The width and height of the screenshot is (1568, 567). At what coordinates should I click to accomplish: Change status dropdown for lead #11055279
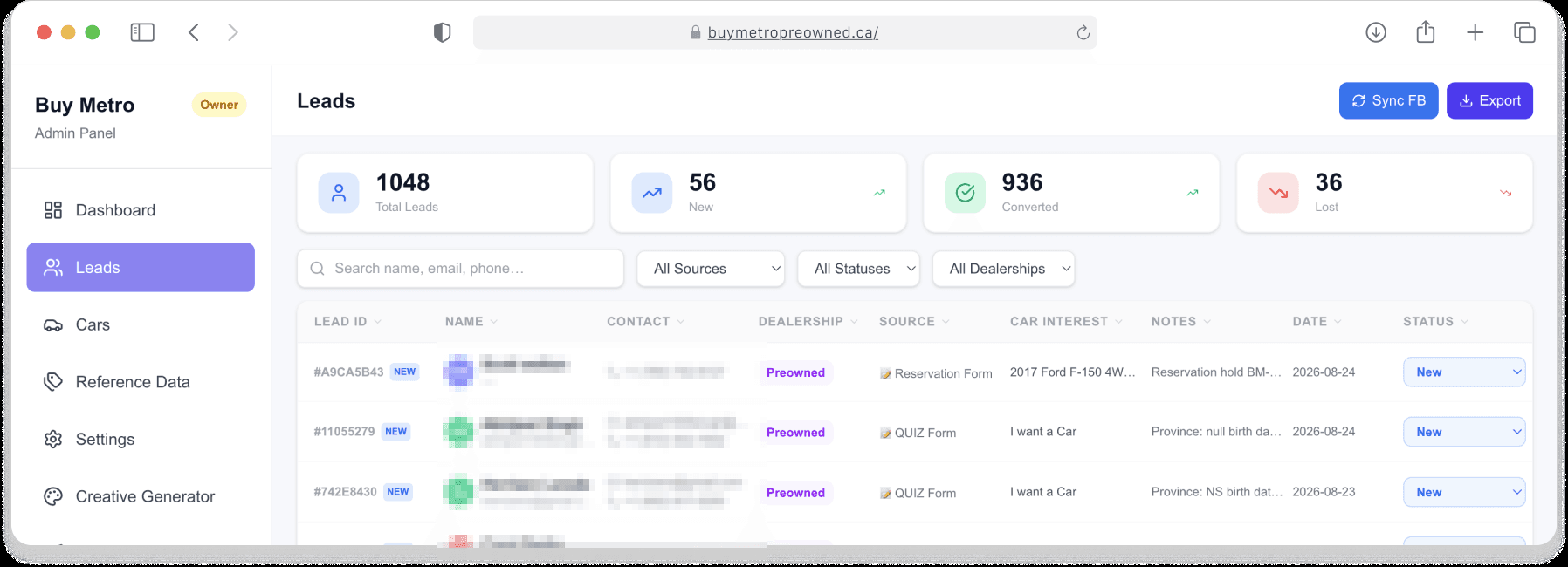coord(1464,432)
